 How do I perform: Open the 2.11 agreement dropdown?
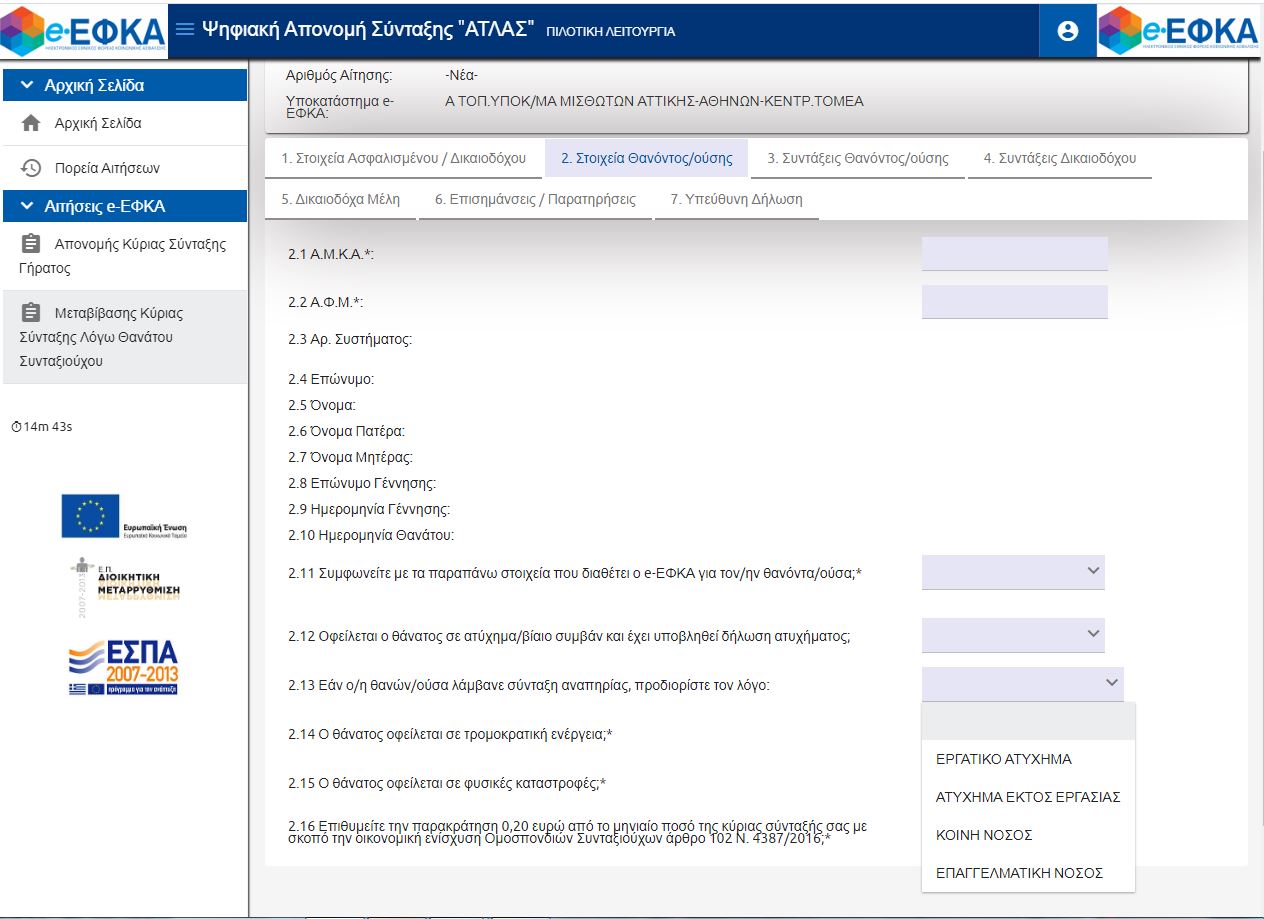pos(1013,572)
